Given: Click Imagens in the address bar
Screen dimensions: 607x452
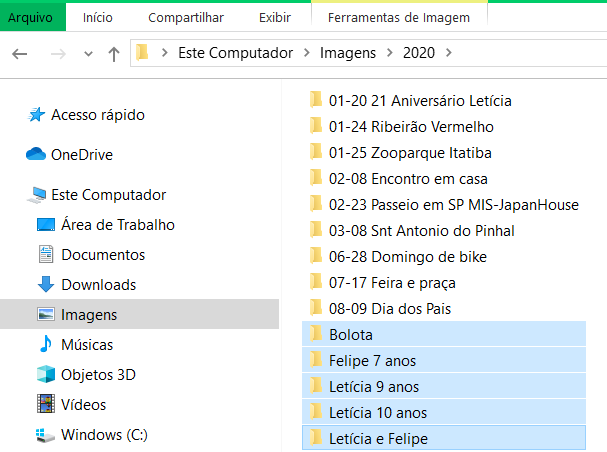Looking at the screenshot, I should click(x=348, y=53).
